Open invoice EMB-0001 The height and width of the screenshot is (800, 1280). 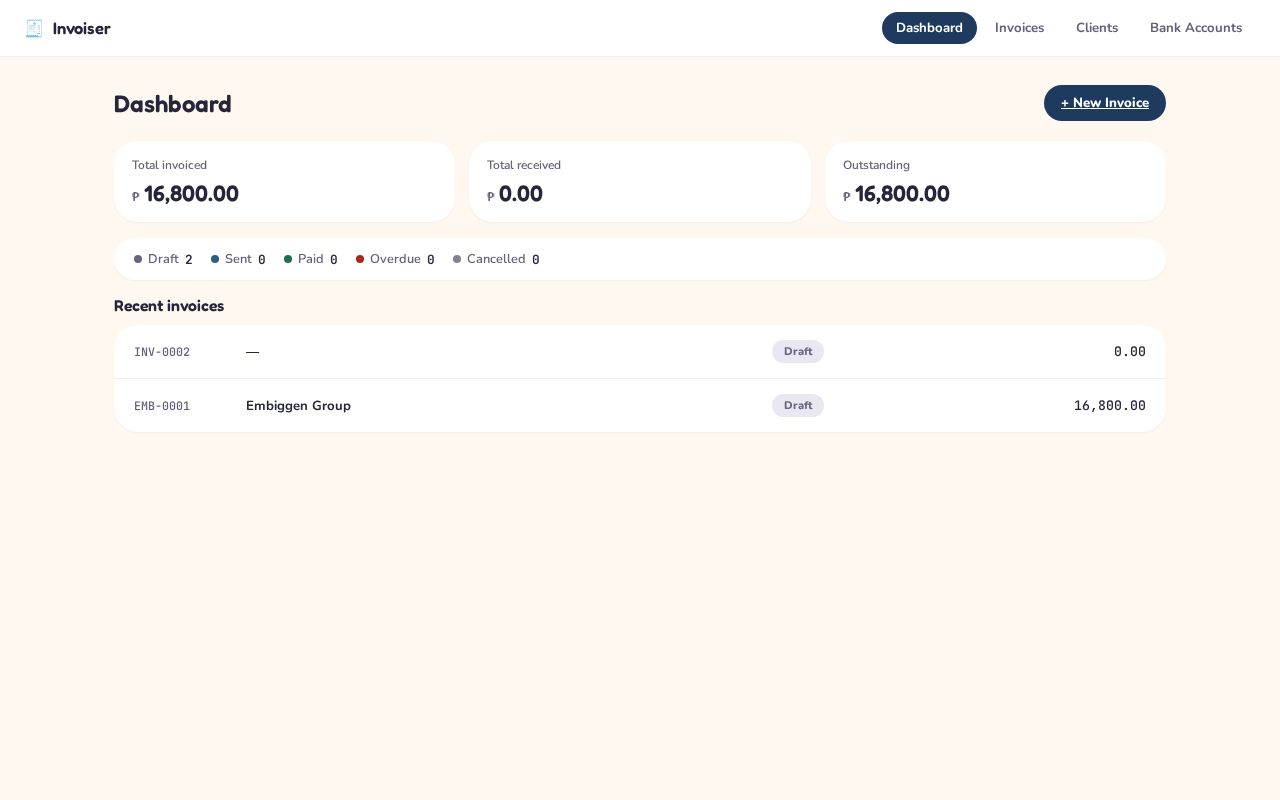pyautogui.click(x=640, y=406)
